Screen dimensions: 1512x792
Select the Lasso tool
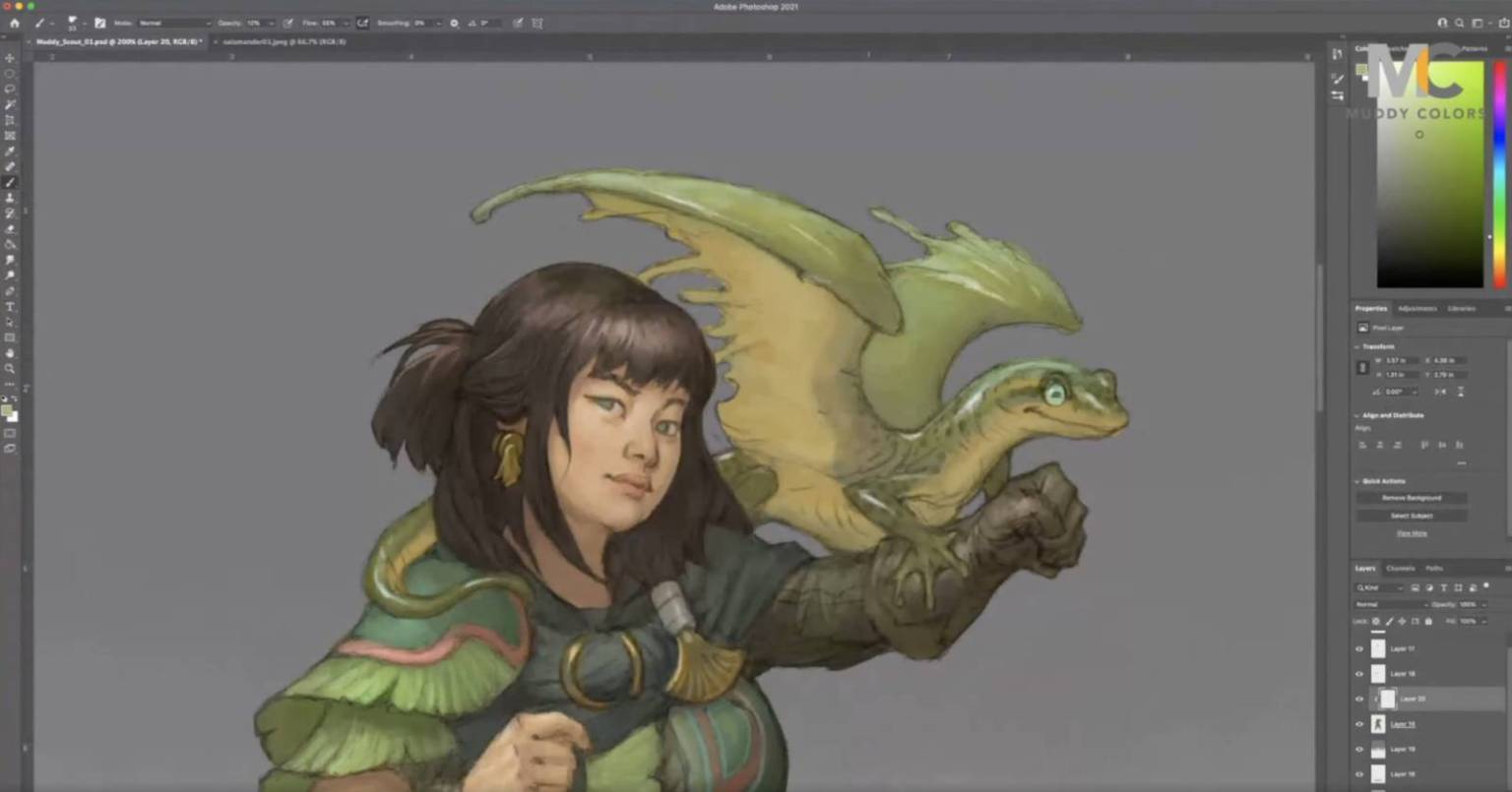[x=11, y=89]
